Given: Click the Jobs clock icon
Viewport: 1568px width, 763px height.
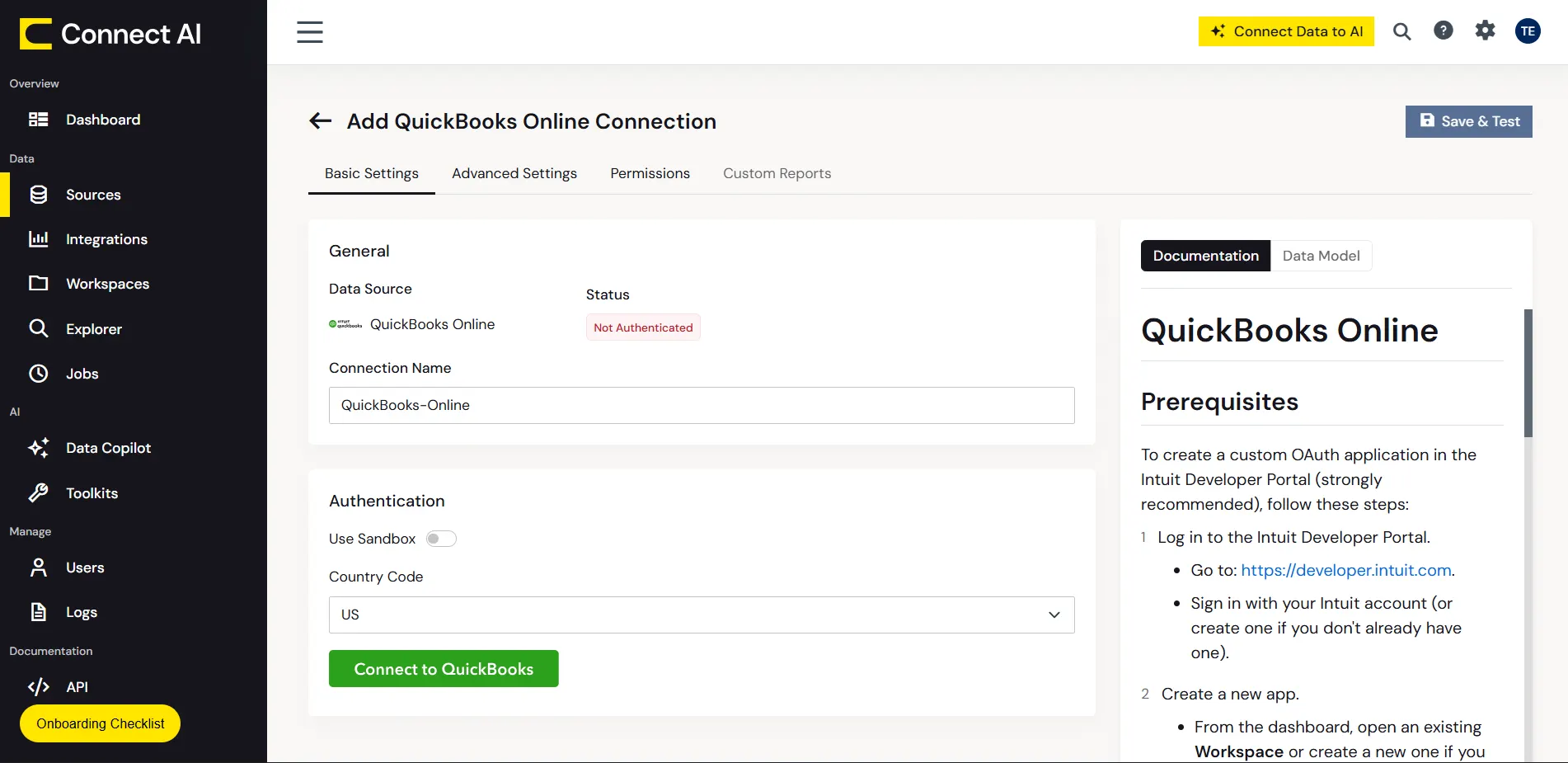Looking at the screenshot, I should tap(39, 374).
